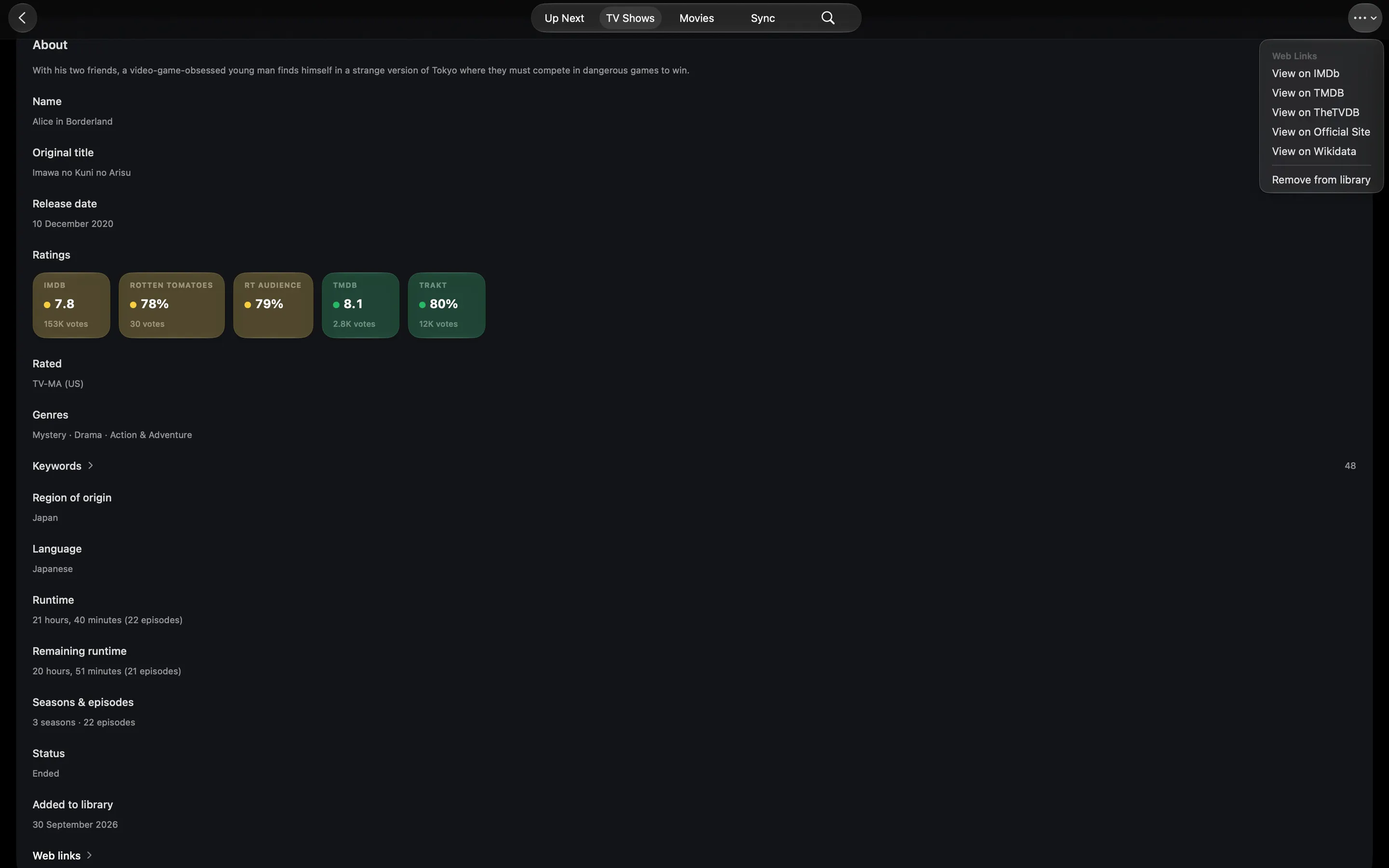Open the IMDB 7.8 rating card
This screenshot has width=1389, height=868.
pyautogui.click(x=71, y=305)
